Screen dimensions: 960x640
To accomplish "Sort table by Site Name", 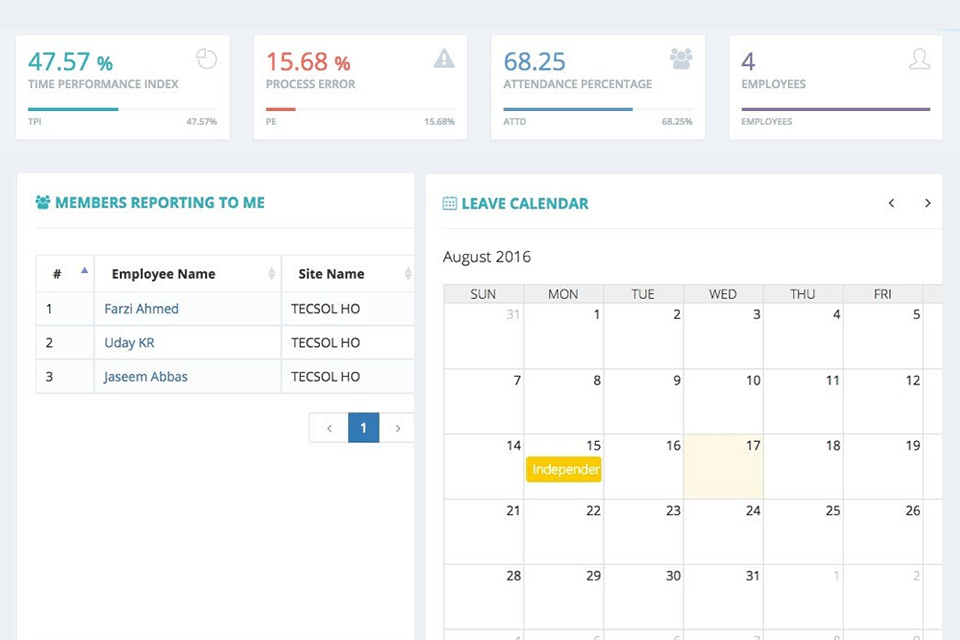I will click(x=348, y=274).
